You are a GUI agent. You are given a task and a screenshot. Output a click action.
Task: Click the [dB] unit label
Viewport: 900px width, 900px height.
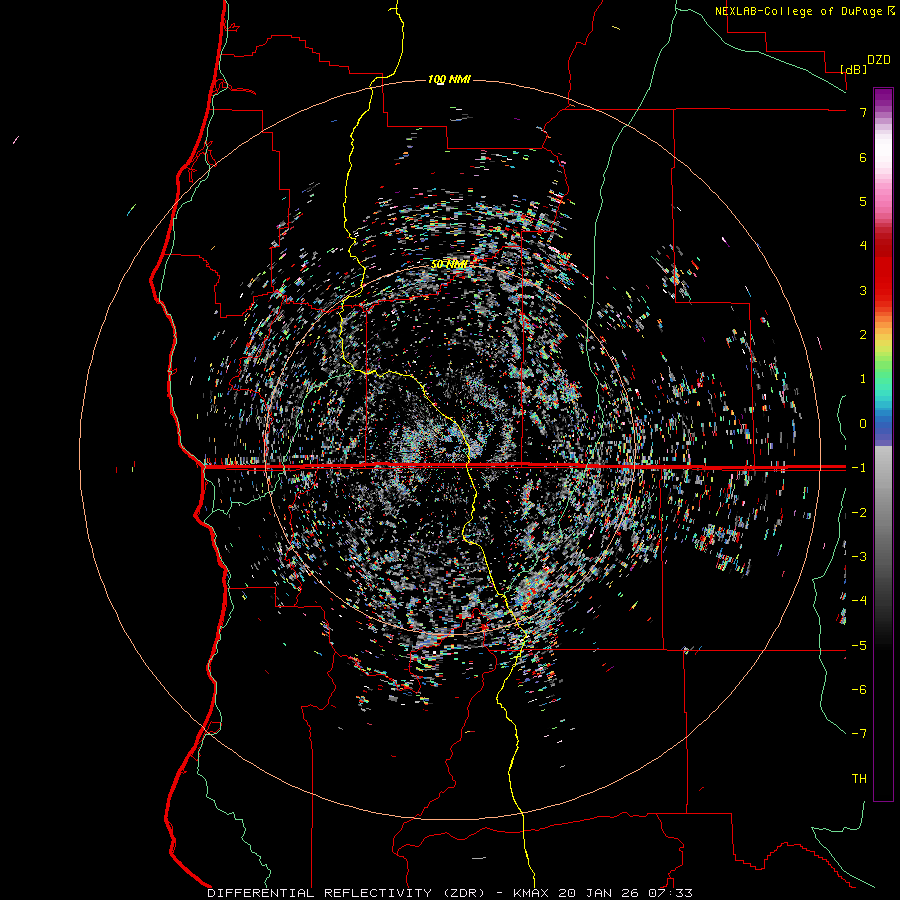coord(854,69)
